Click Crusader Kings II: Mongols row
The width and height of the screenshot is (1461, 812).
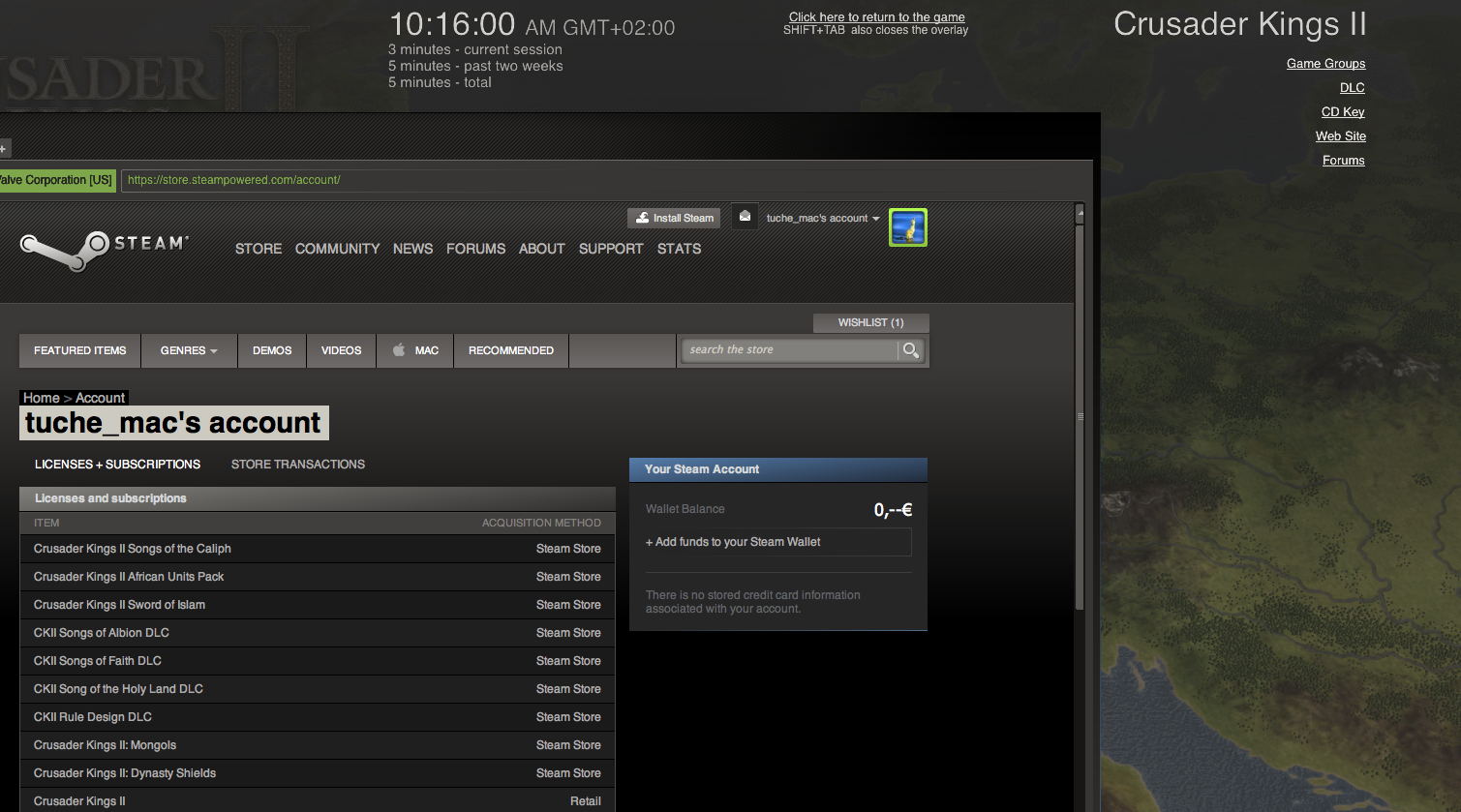pos(318,745)
